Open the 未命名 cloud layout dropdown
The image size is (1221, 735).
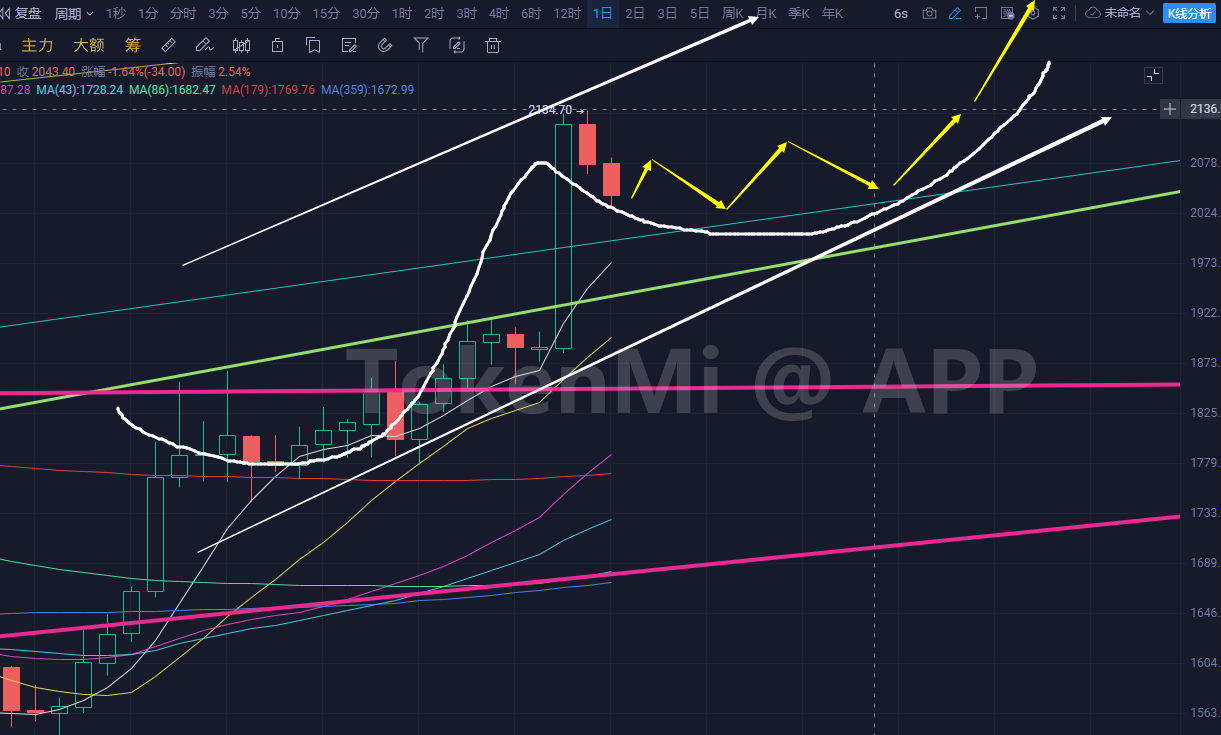pyautogui.click(x=1119, y=13)
